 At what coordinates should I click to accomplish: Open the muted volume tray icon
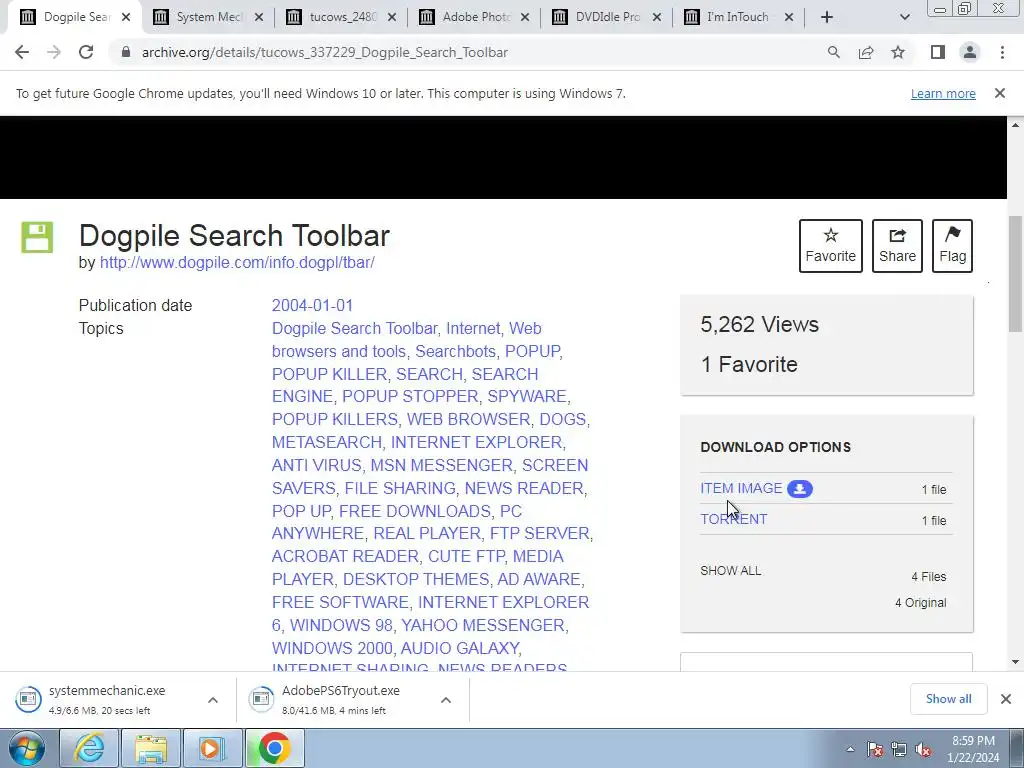pyautogui.click(x=923, y=749)
